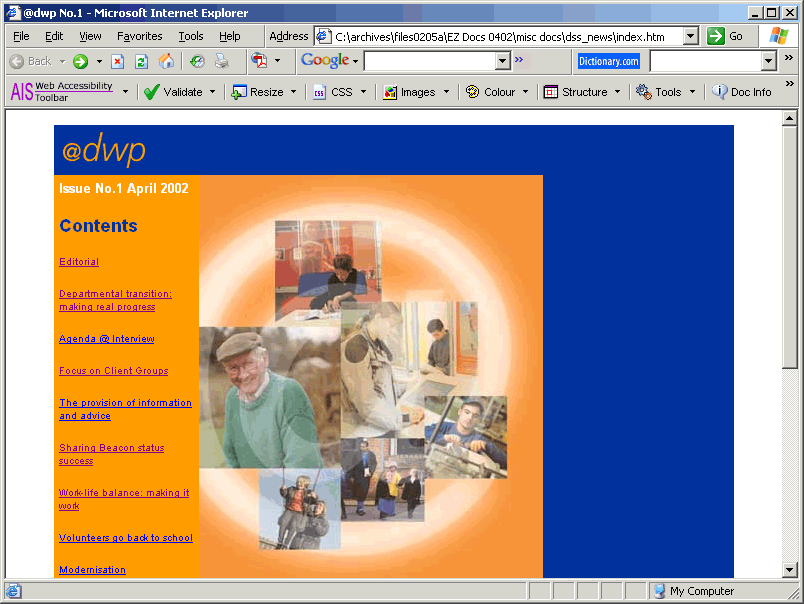Open the Help menu
The image size is (804, 604).
230,36
